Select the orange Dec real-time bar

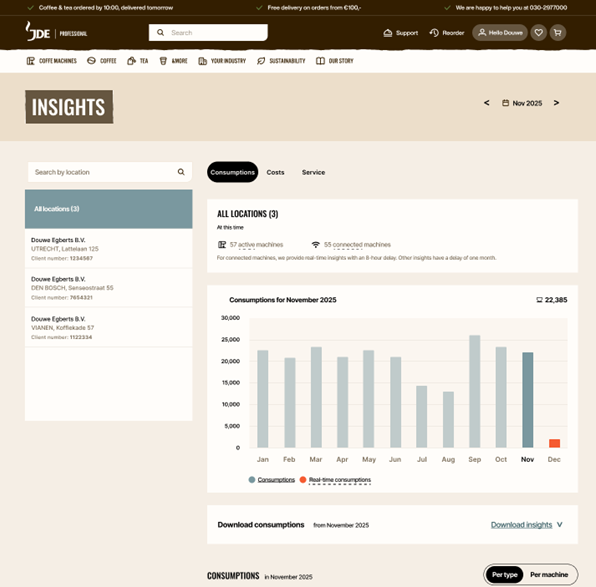(x=554, y=443)
